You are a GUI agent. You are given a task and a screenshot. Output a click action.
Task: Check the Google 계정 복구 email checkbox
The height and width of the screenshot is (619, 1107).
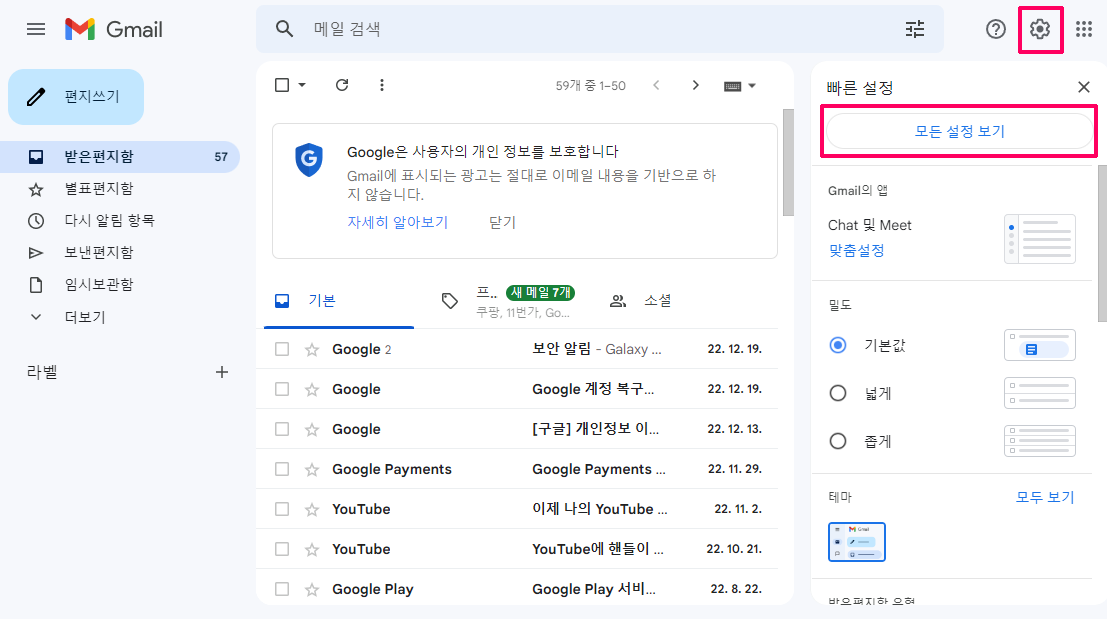click(x=282, y=390)
